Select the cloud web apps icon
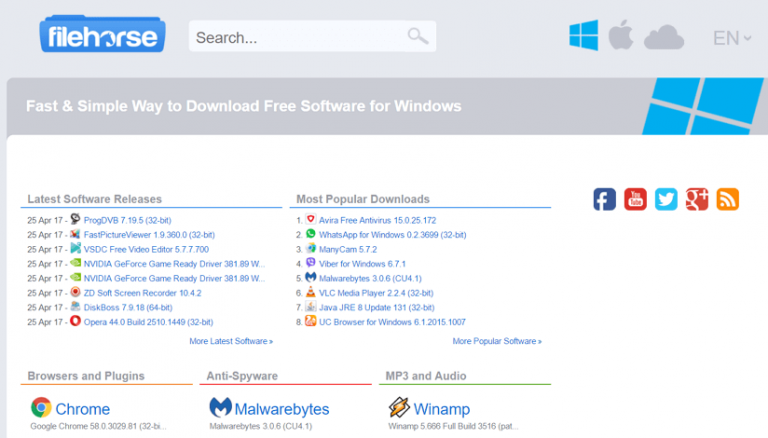 click(x=664, y=37)
